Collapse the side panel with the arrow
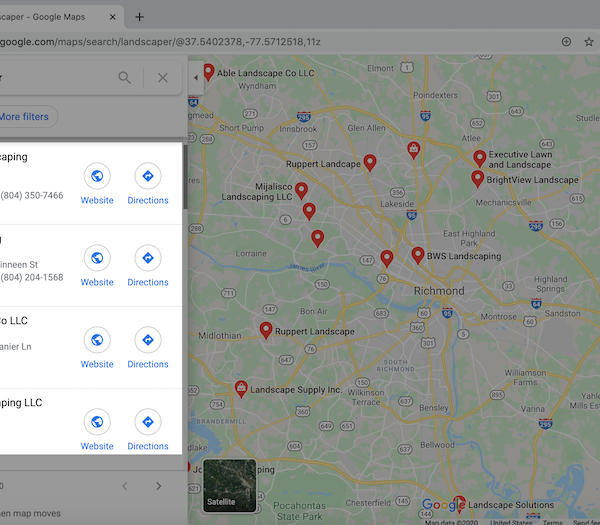 click(x=196, y=78)
